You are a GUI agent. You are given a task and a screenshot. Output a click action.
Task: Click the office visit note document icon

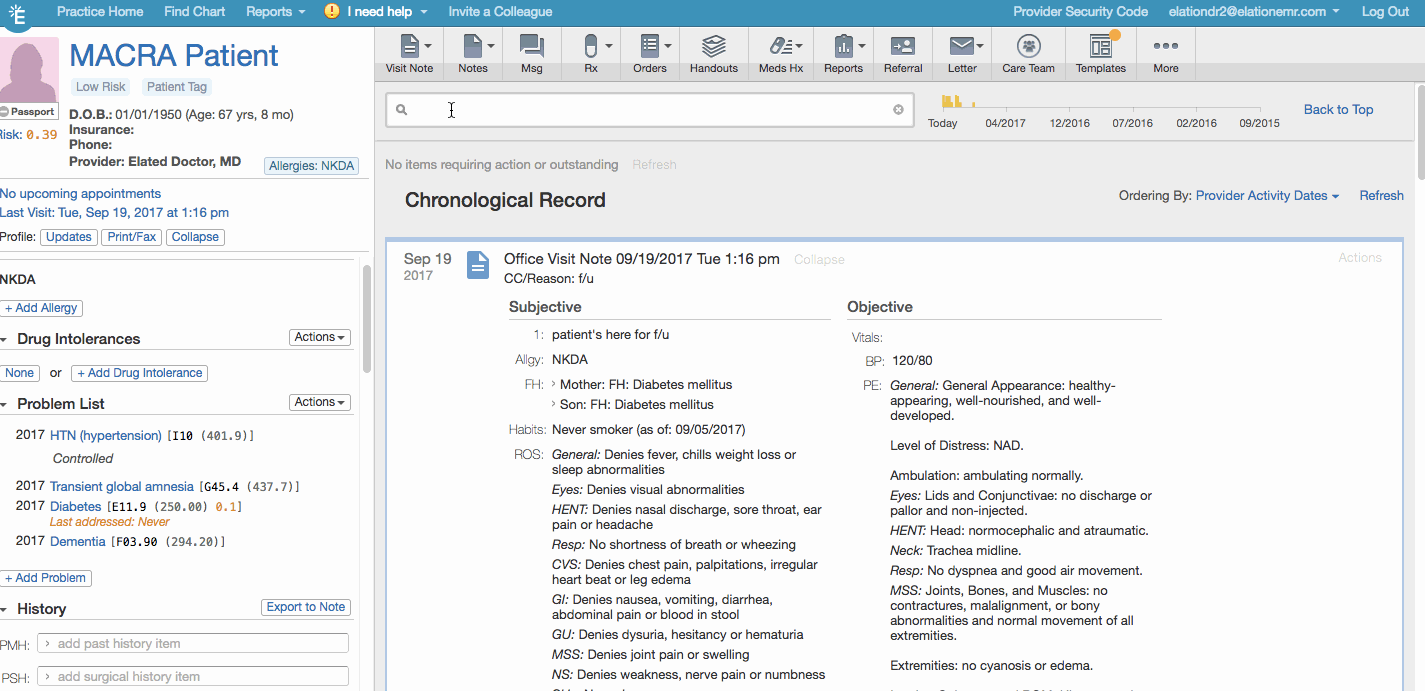(479, 265)
